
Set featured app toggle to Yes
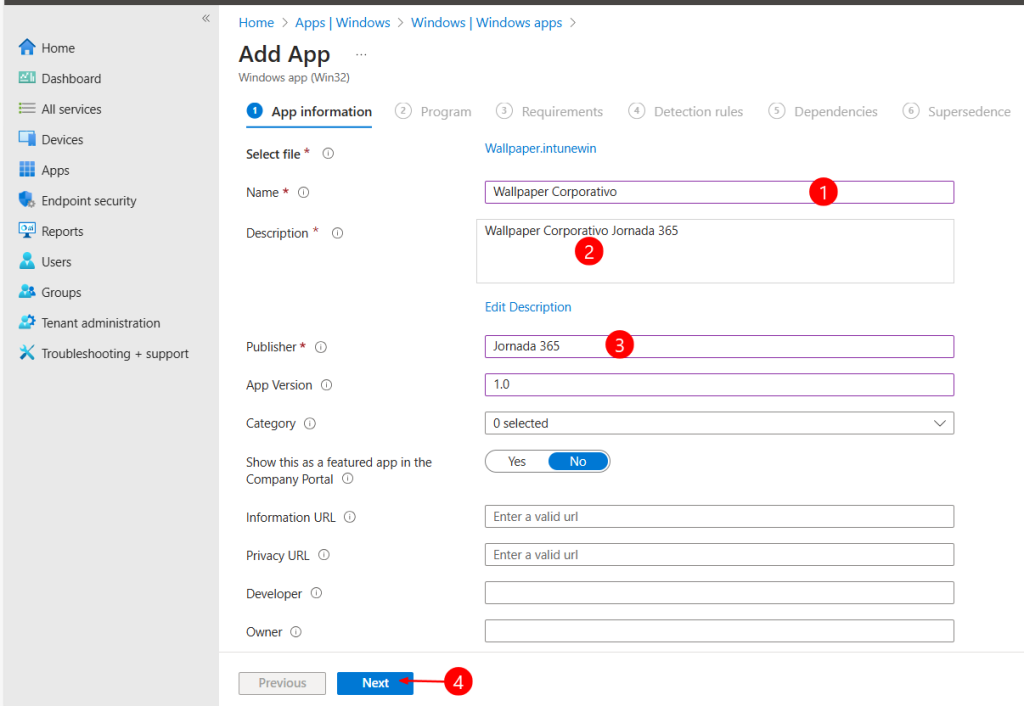(x=517, y=461)
